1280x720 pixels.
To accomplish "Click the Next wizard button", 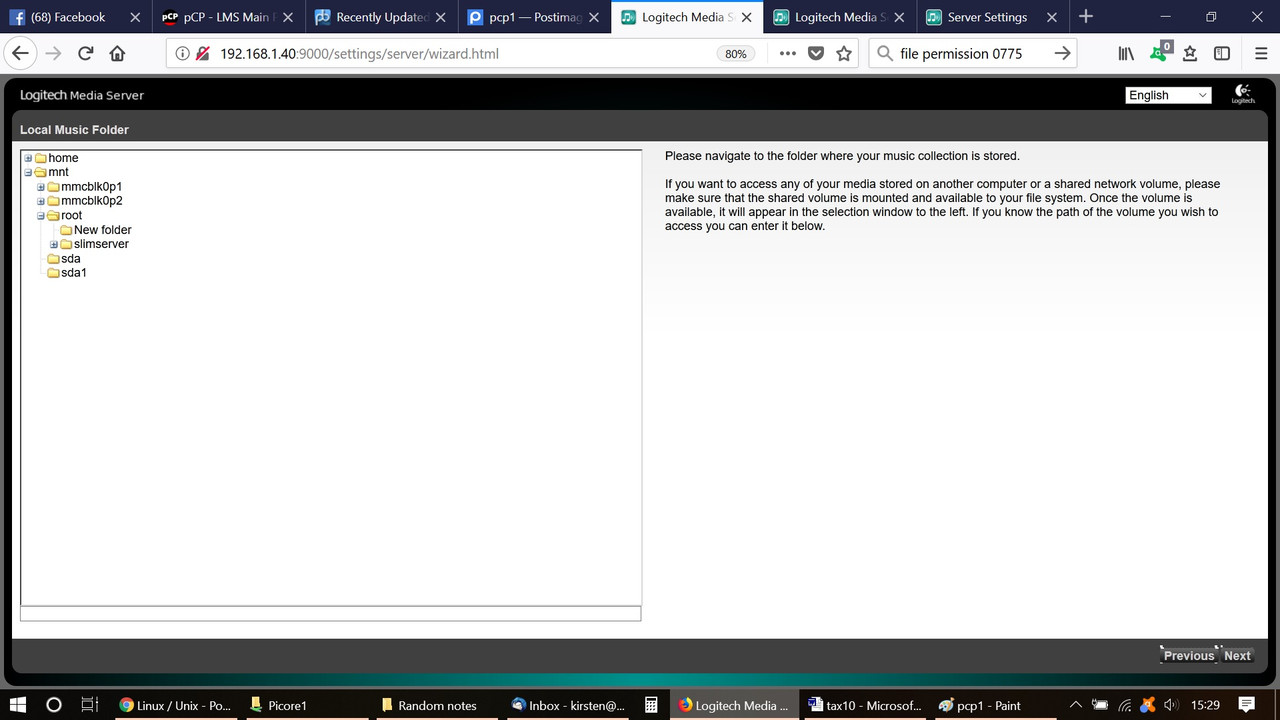I will 1237,656.
